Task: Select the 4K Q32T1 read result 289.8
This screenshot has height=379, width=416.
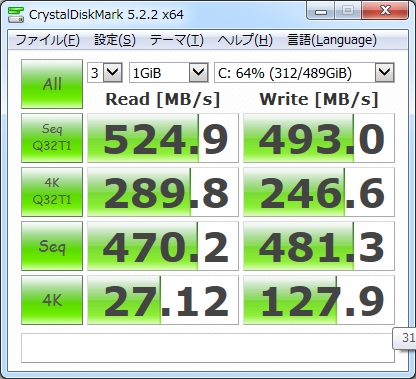Action: pyautogui.click(x=163, y=192)
